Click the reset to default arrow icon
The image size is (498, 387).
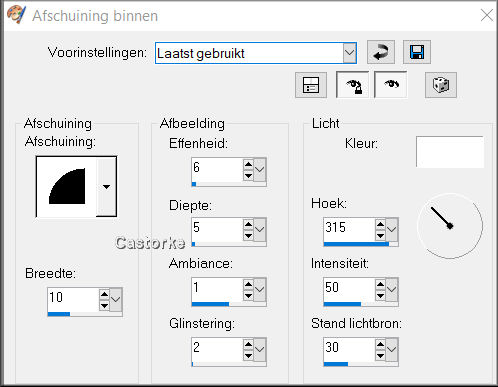click(x=381, y=52)
